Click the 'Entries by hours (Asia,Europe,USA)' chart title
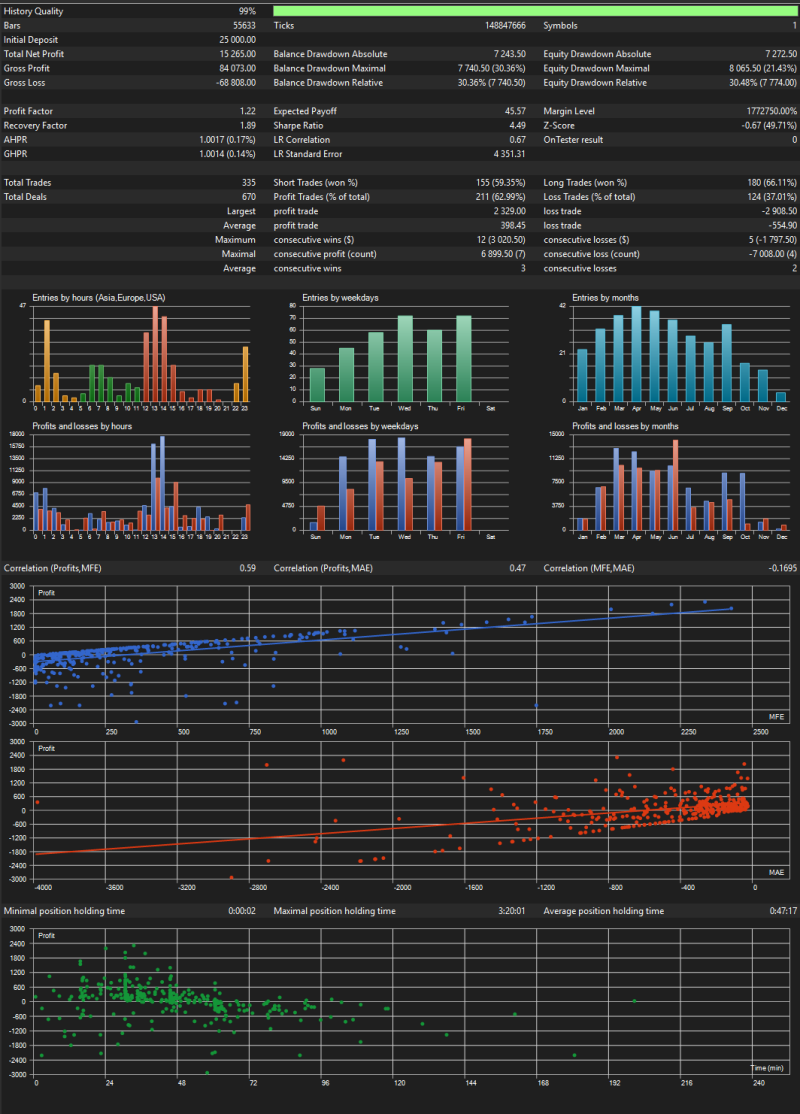 point(99,298)
